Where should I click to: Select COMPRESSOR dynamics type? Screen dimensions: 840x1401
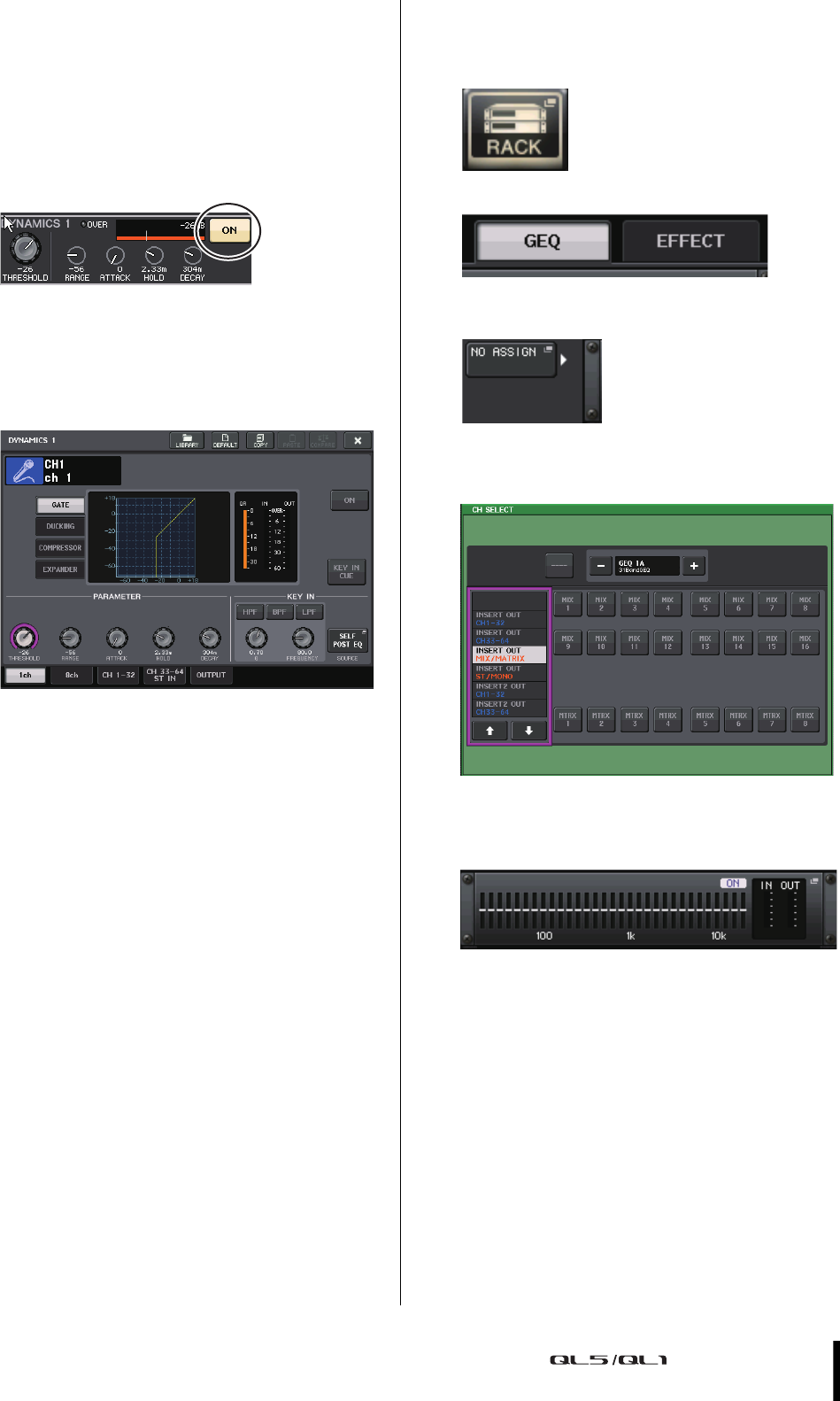[60, 548]
